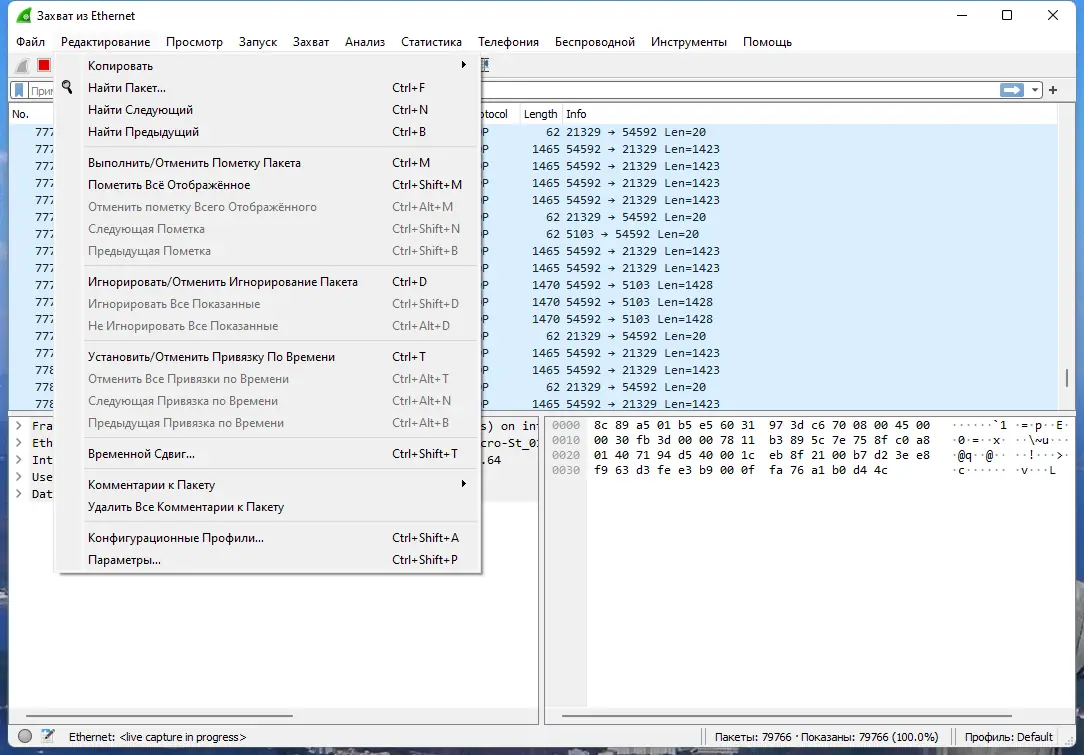The height and width of the screenshot is (755, 1084).
Task: Expand the Fra... row in packet details
Action: coord(19,426)
